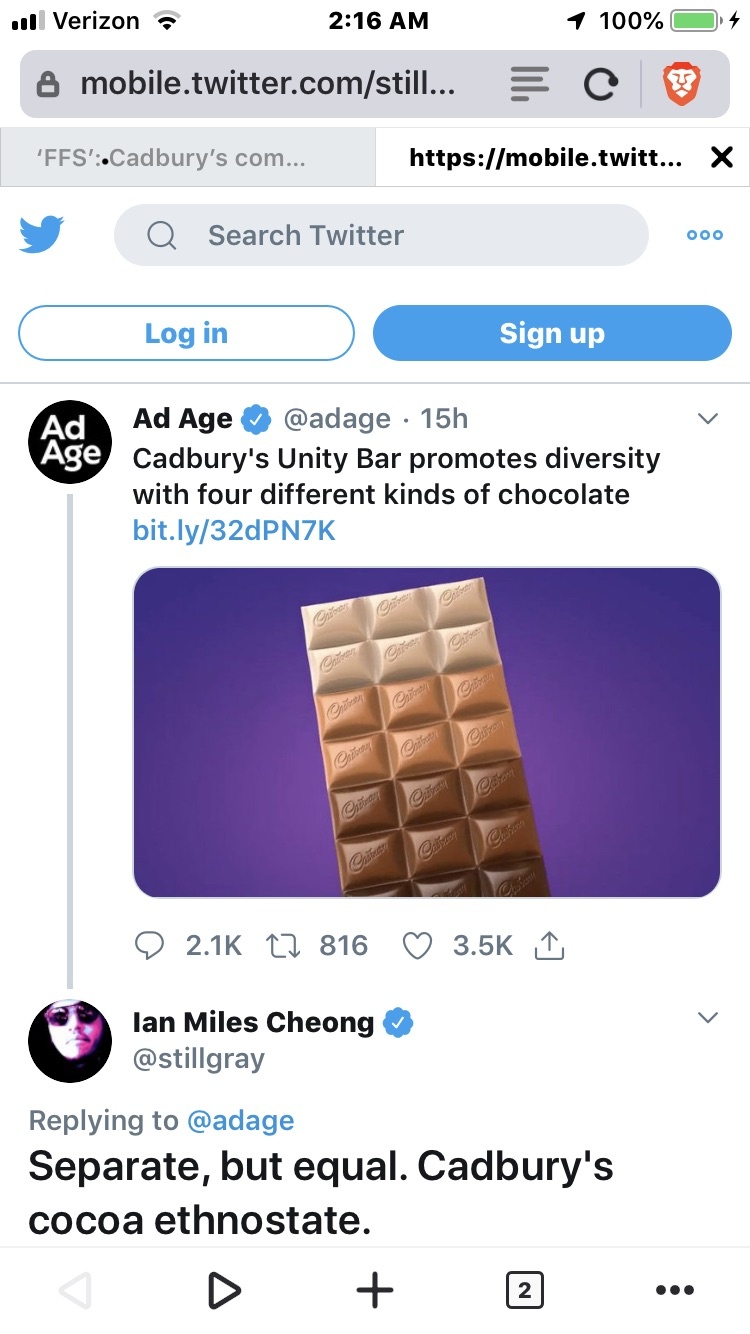Image resolution: width=750 pixels, height=1334 pixels.
Task: Close the mobile.twitter tab
Action: pyautogui.click(x=721, y=157)
